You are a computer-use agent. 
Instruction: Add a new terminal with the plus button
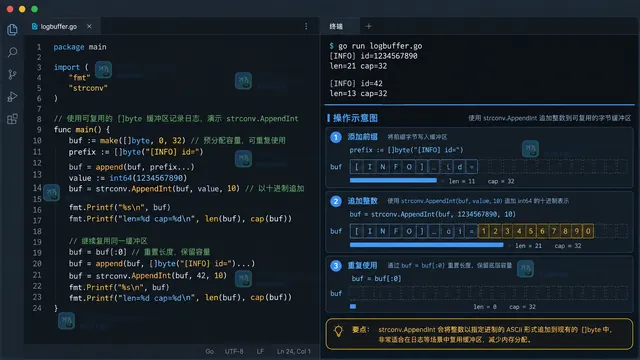[369, 26]
